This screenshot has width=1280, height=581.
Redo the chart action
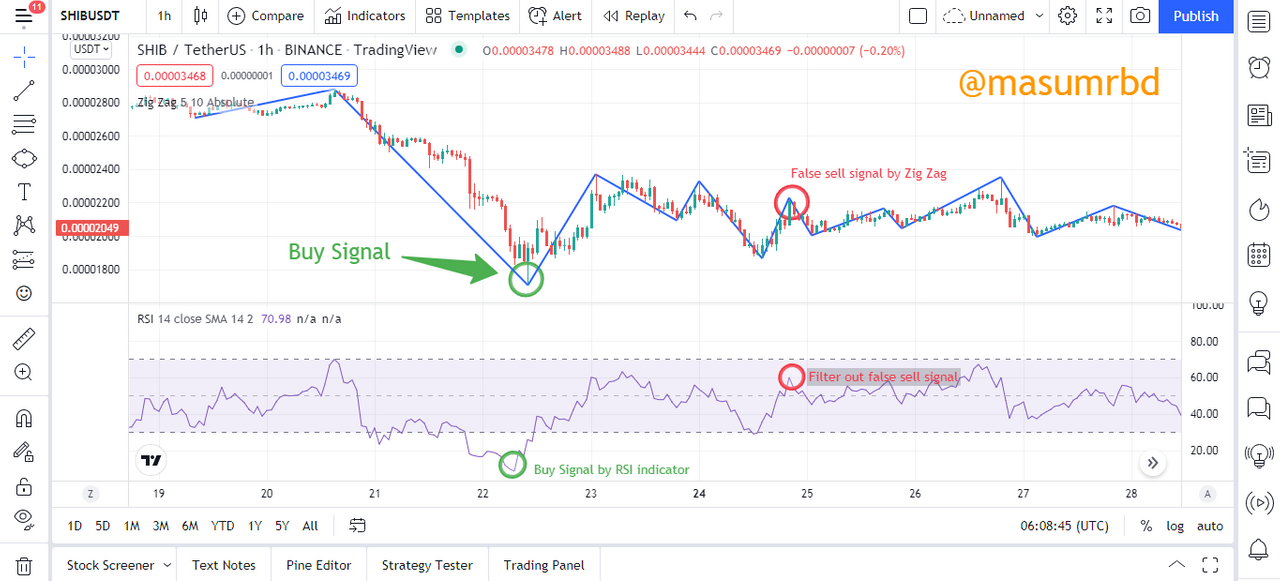pos(716,16)
